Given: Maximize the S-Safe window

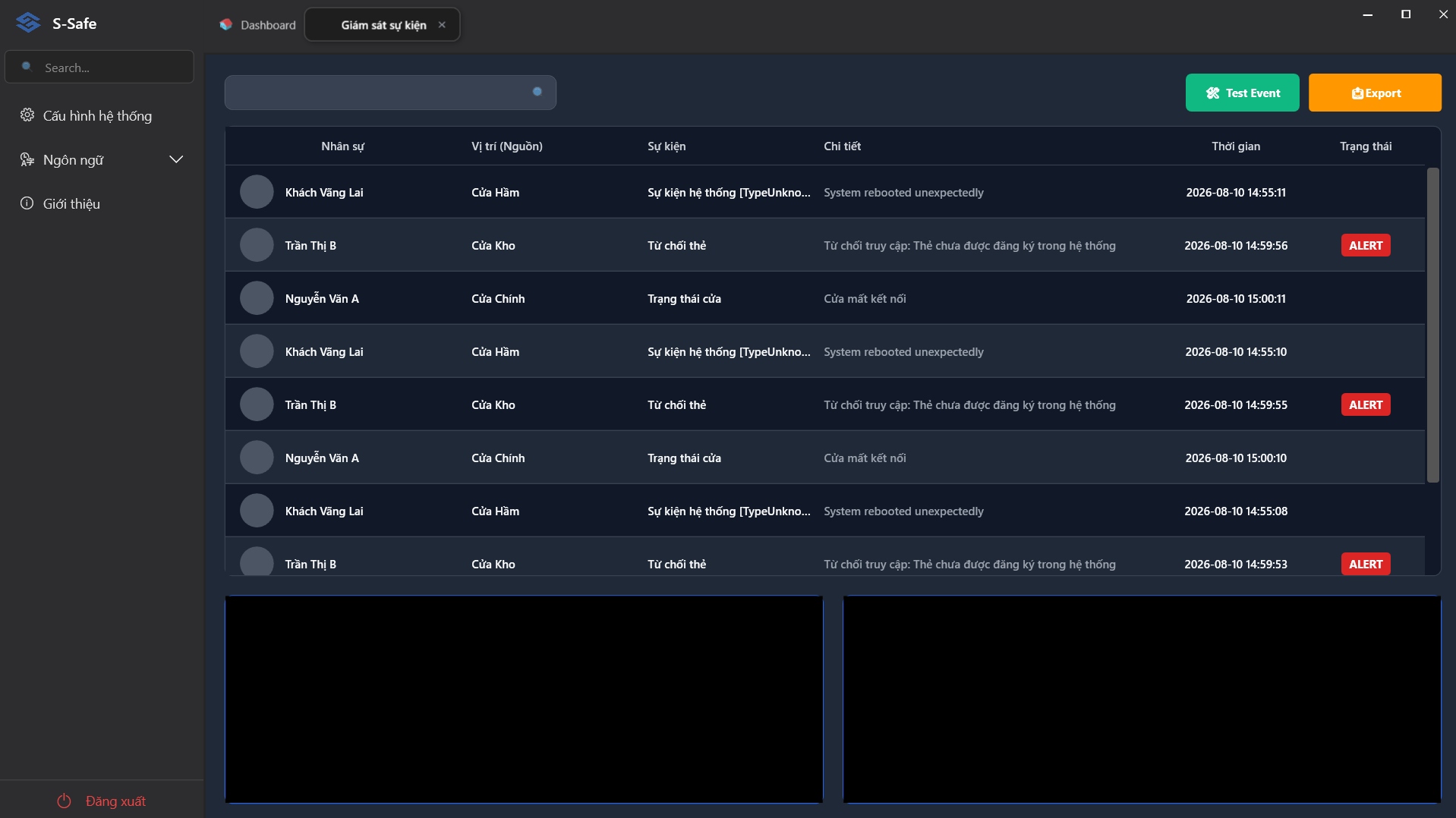Looking at the screenshot, I should 1406,14.
